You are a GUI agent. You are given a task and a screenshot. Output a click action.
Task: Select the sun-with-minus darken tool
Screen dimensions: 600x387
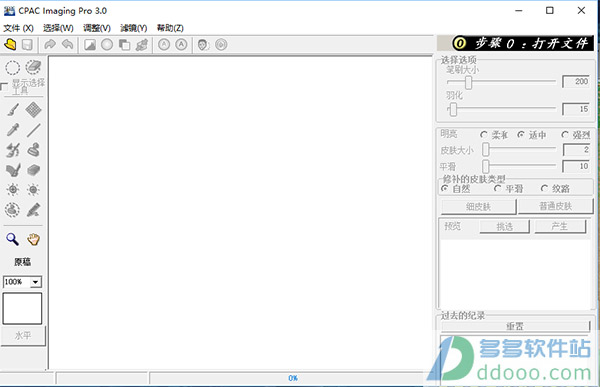tap(33, 189)
